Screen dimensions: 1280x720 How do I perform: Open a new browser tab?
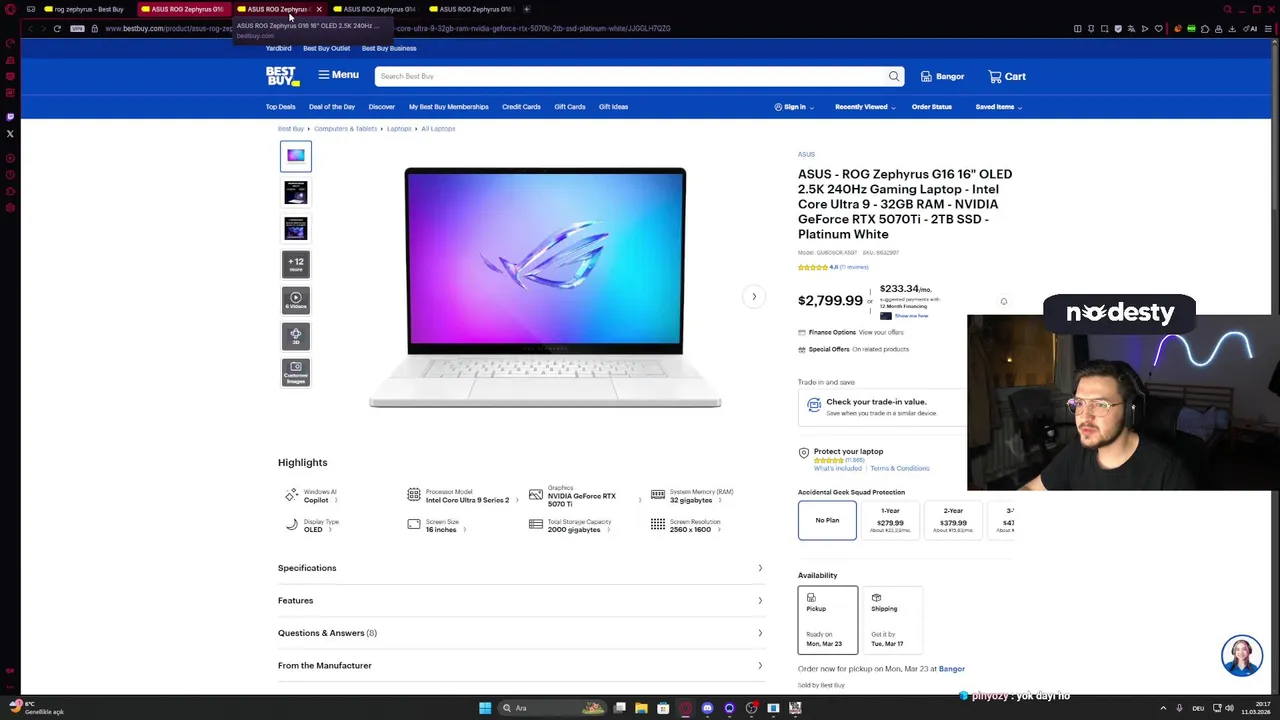tap(526, 9)
